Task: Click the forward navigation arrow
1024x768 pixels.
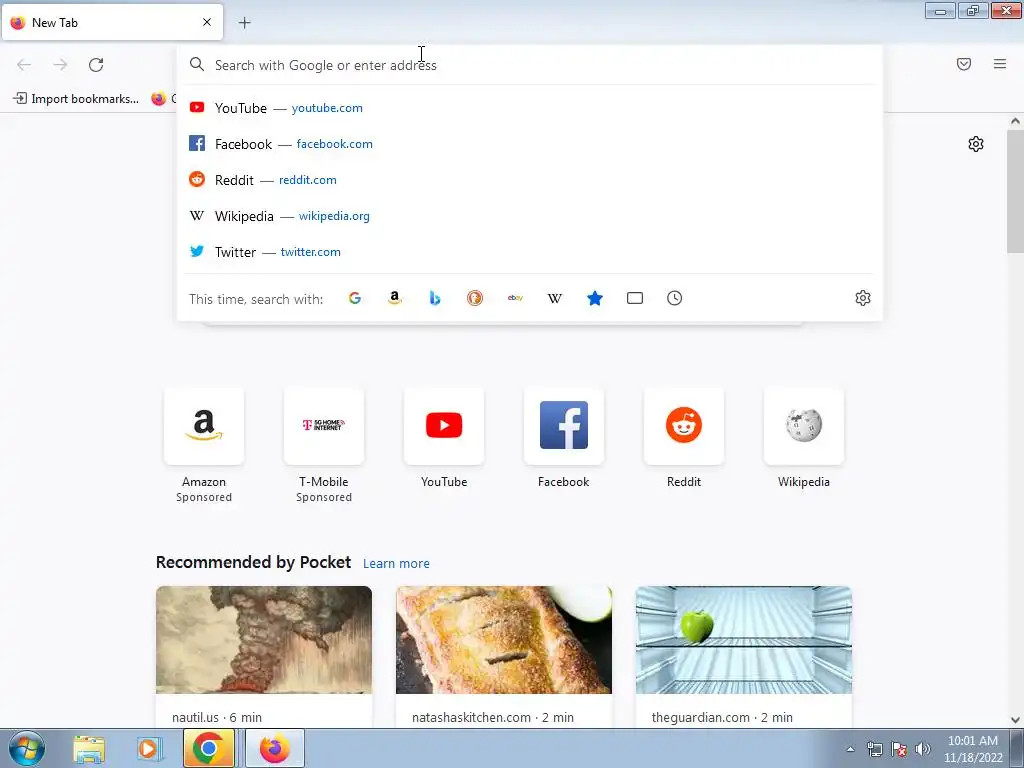Action: coord(60,65)
